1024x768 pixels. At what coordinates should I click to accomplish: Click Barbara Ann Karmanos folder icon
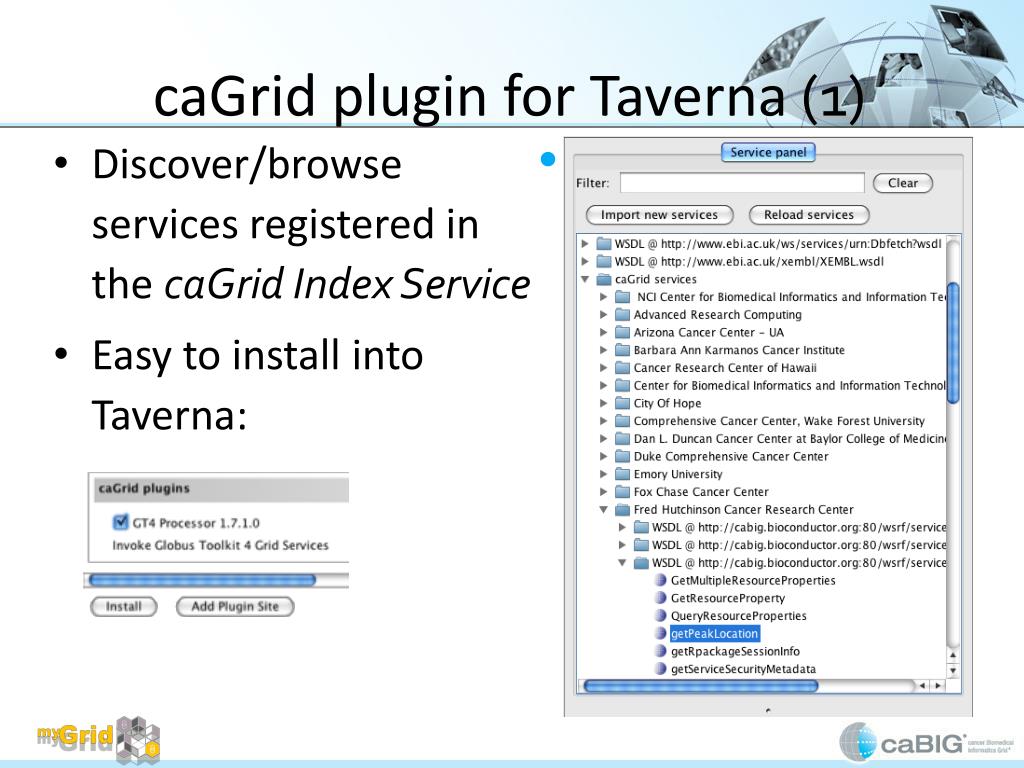point(622,350)
